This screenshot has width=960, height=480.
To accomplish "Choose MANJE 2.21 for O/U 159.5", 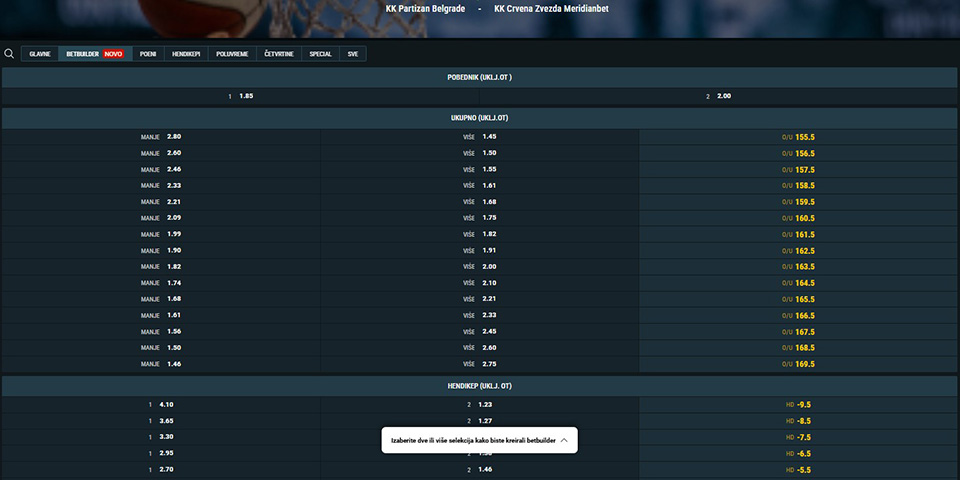I will tap(161, 202).
